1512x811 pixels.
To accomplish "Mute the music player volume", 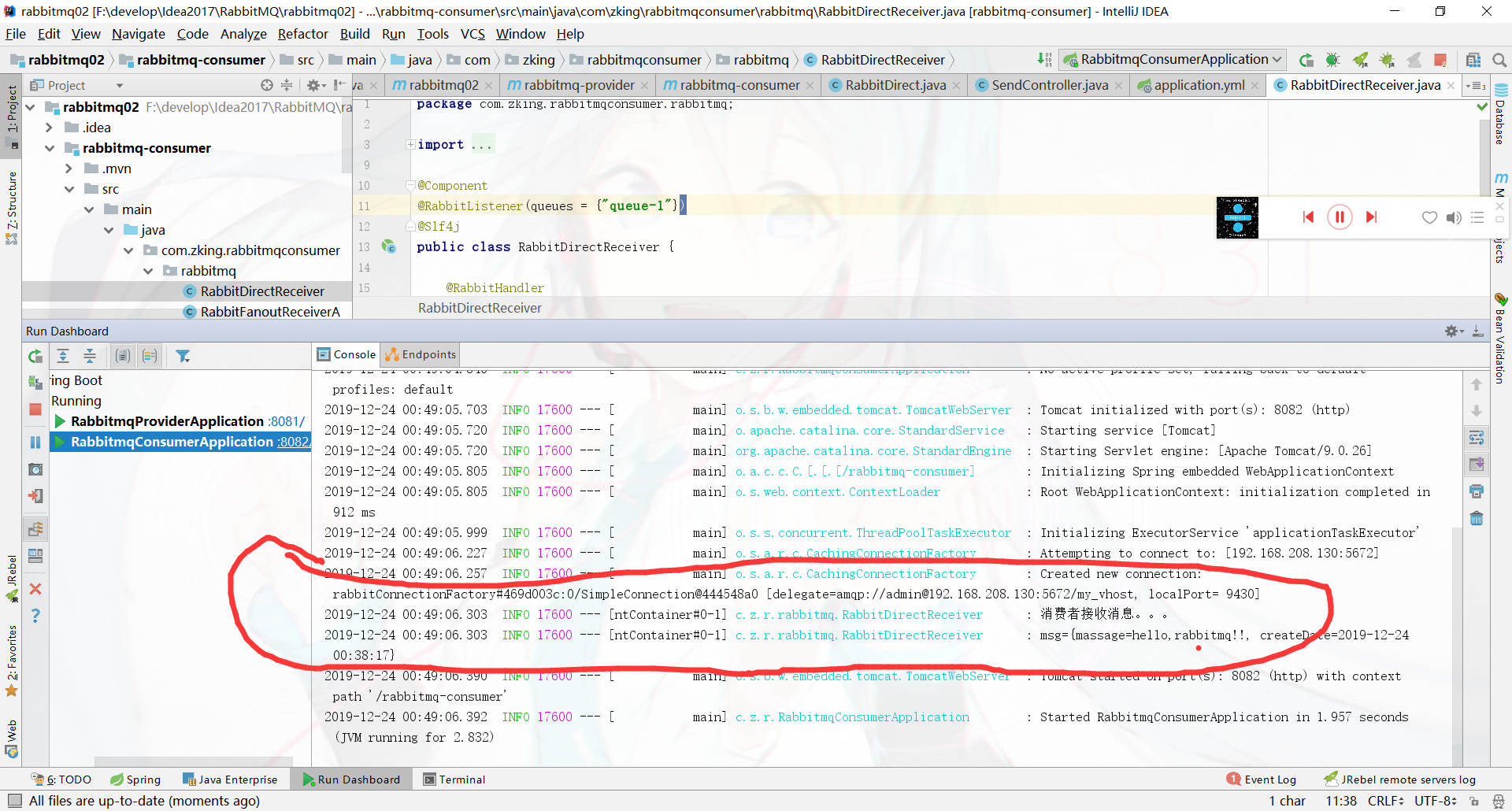I will [x=1454, y=217].
